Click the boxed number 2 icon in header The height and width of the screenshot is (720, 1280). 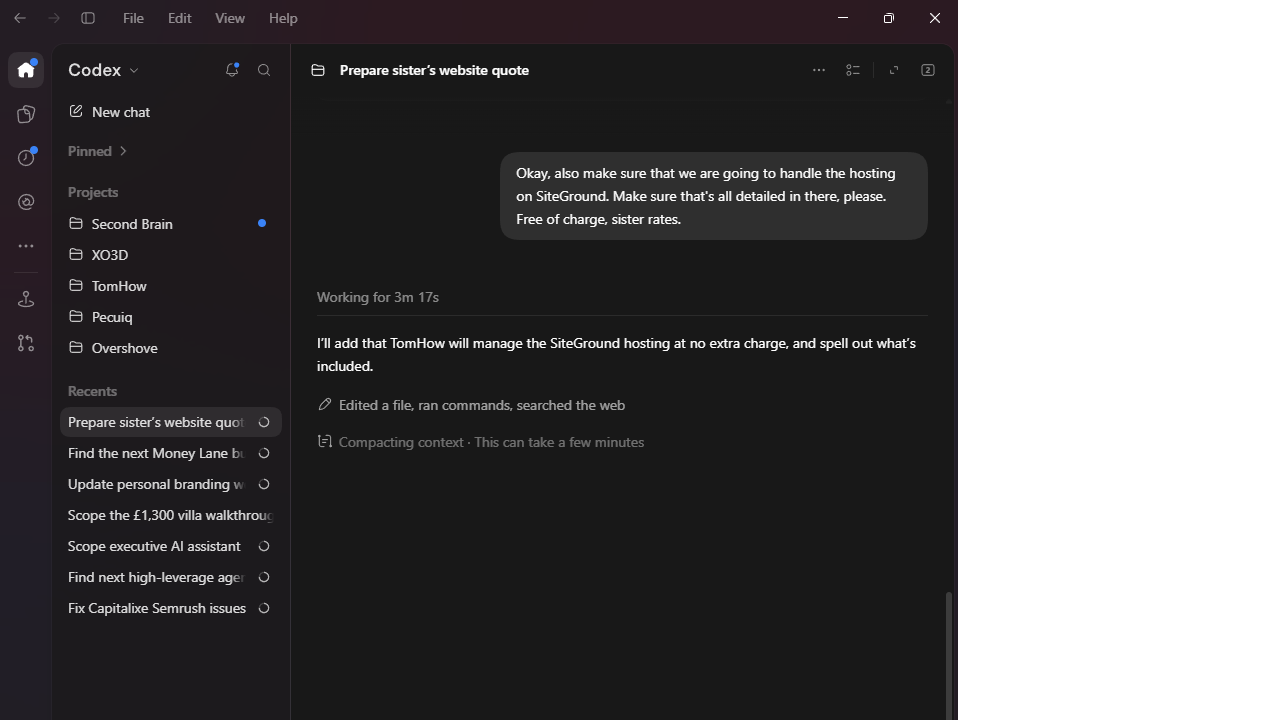(x=928, y=70)
